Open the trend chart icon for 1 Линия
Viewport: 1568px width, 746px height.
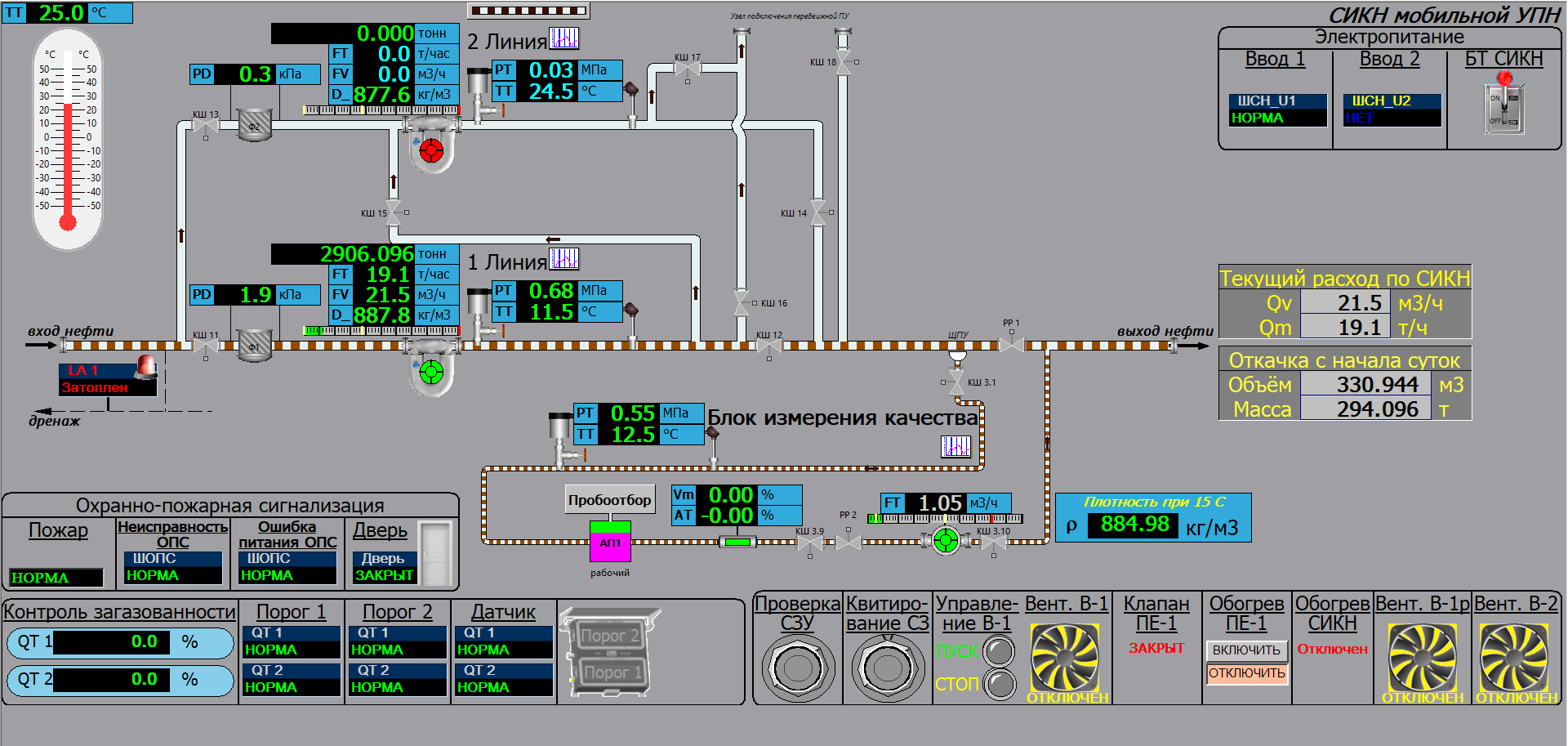563,259
